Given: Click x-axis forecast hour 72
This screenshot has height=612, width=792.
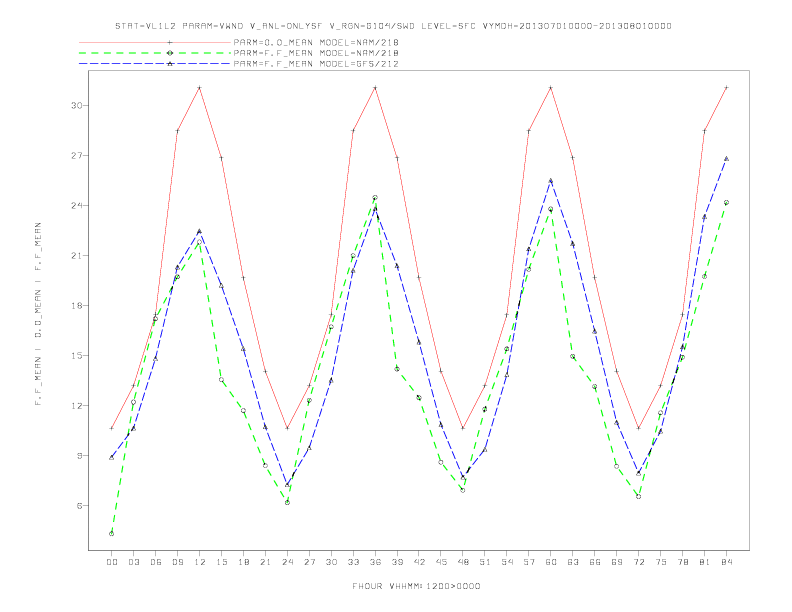Looking at the screenshot, I should (638, 562).
